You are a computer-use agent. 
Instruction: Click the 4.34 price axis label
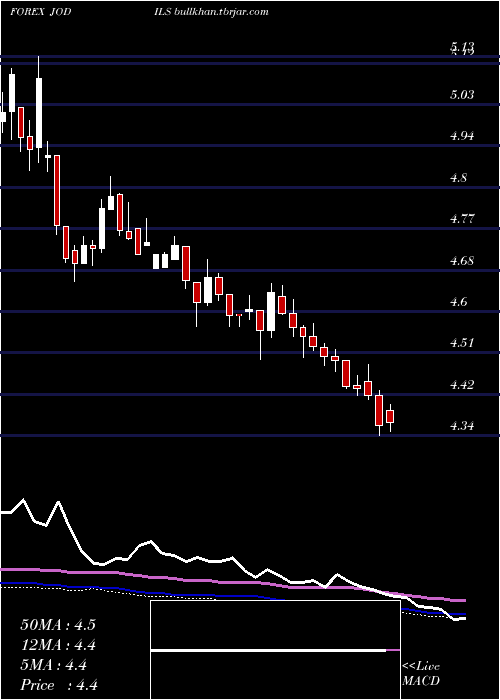coord(462,426)
